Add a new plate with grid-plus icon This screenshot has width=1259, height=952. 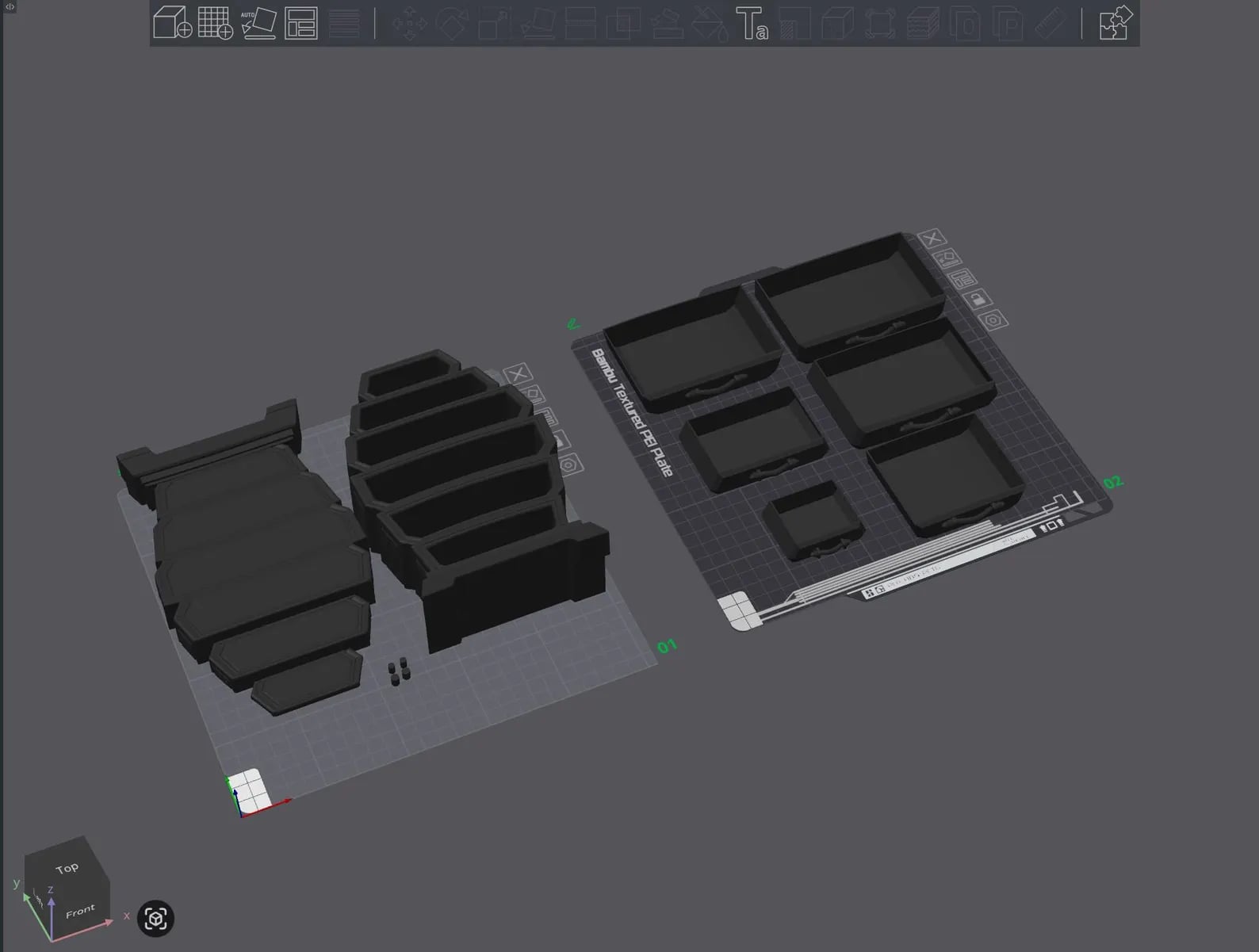pos(215,23)
